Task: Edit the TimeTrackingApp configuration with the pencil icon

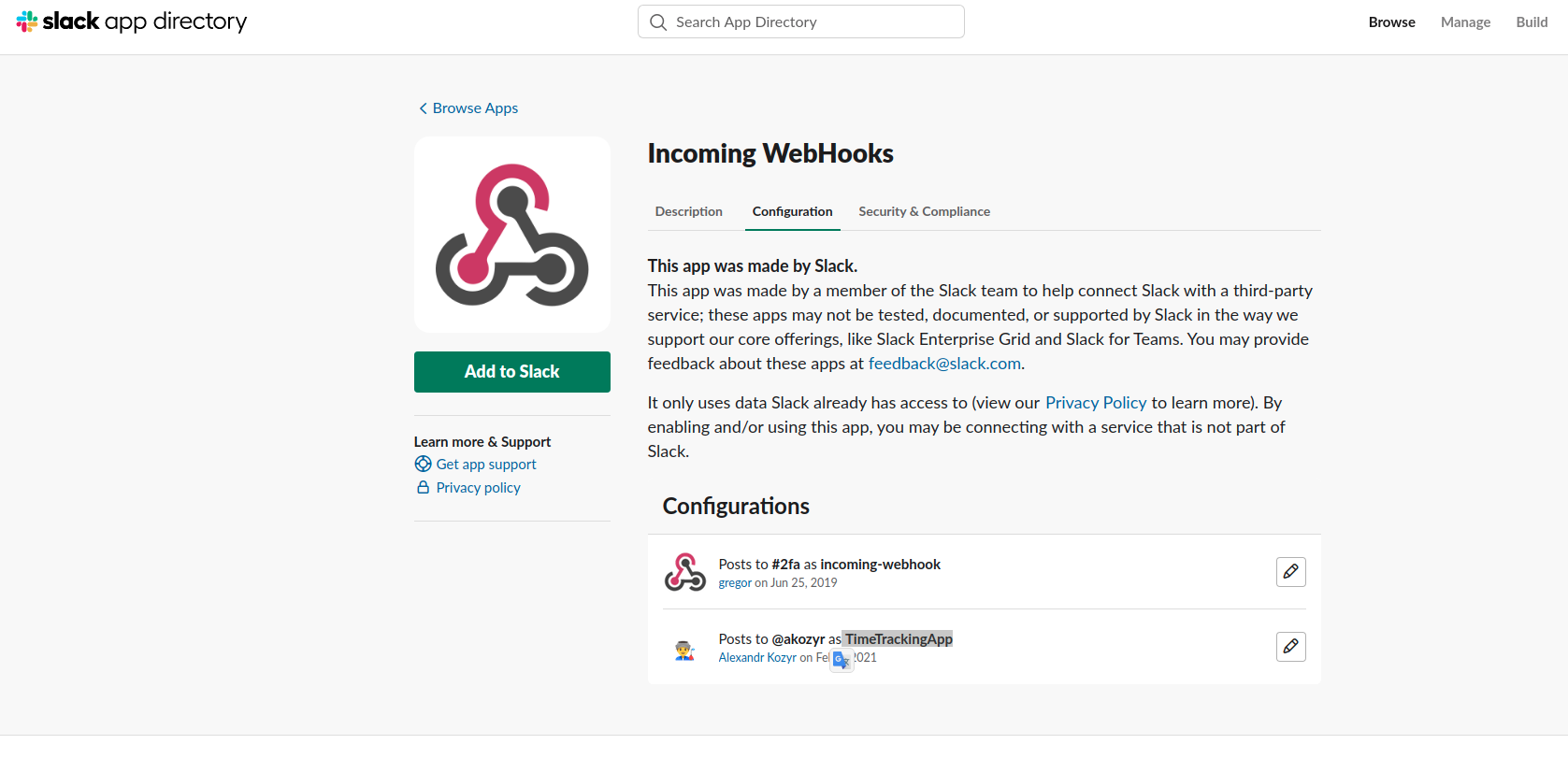Action: (1290, 646)
